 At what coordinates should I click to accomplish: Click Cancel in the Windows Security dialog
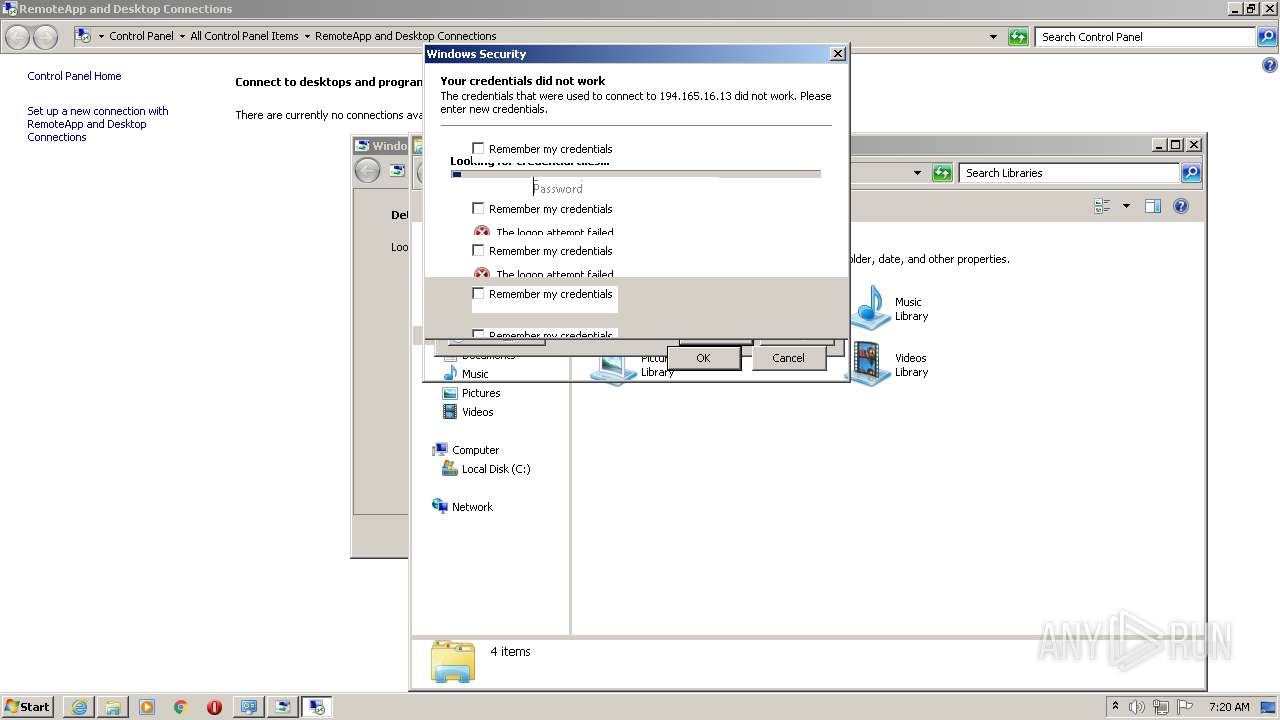(x=788, y=358)
